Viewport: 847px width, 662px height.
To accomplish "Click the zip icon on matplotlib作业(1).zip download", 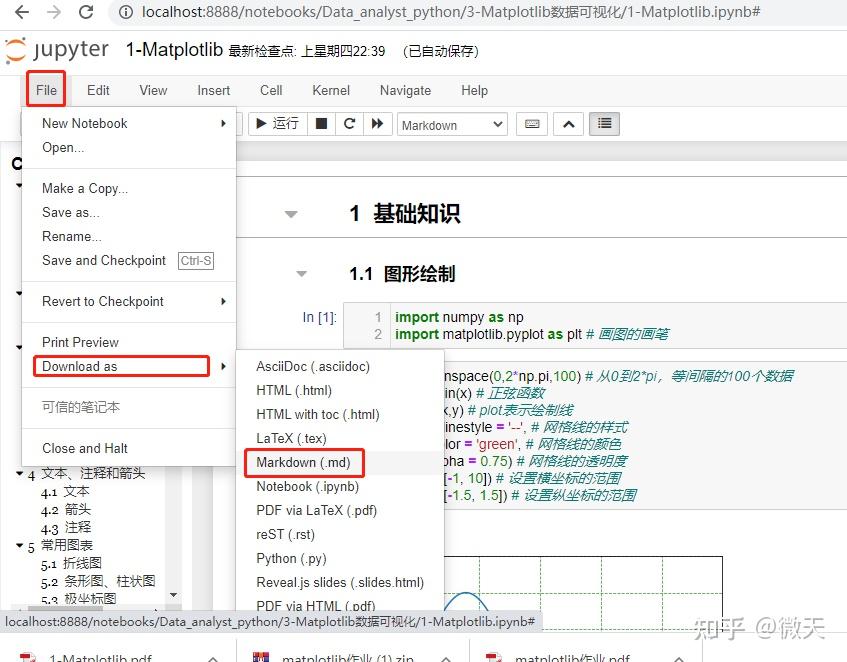I will coord(261,656).
